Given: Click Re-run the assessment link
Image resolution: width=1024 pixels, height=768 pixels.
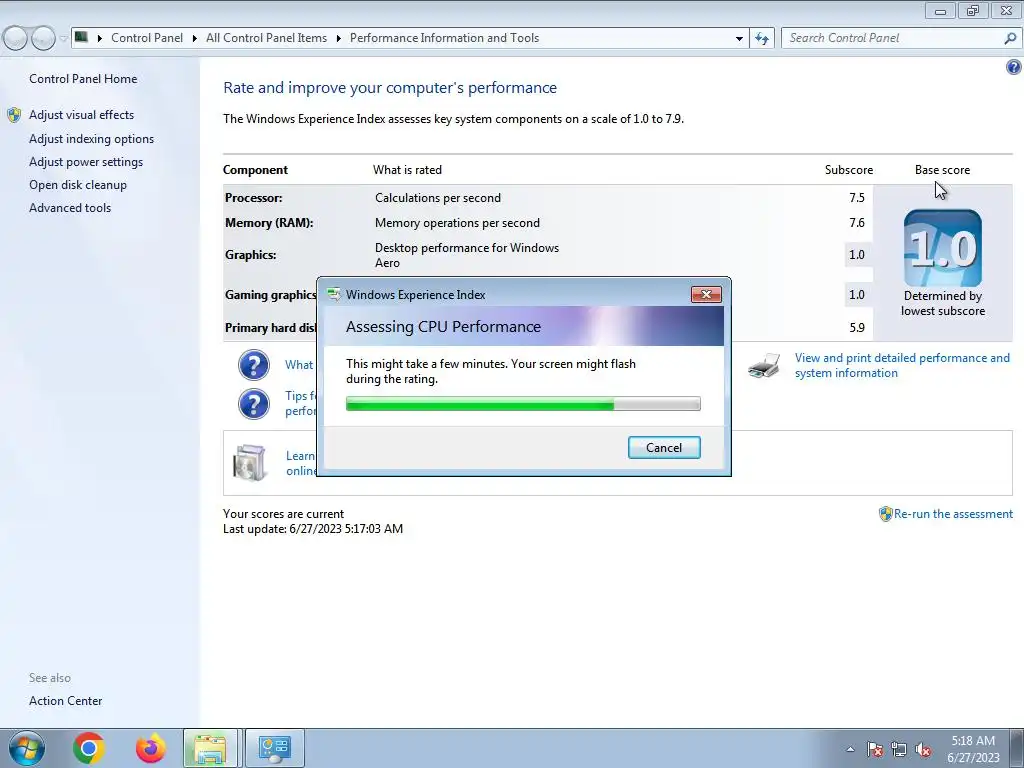Looking at the screenshot, I should click(x=953, y=514).
